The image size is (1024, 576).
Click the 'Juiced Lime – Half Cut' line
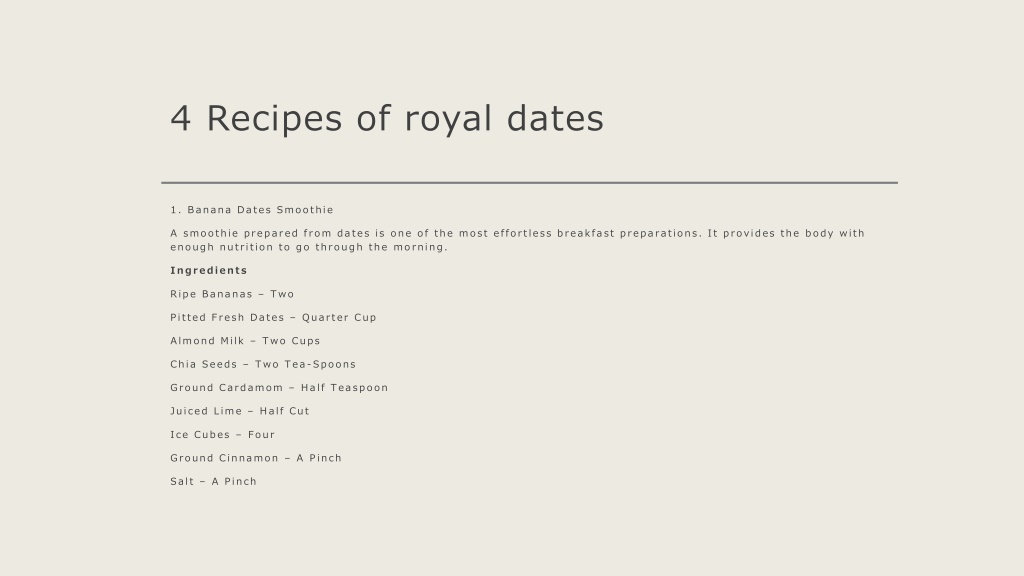point(240,411)
